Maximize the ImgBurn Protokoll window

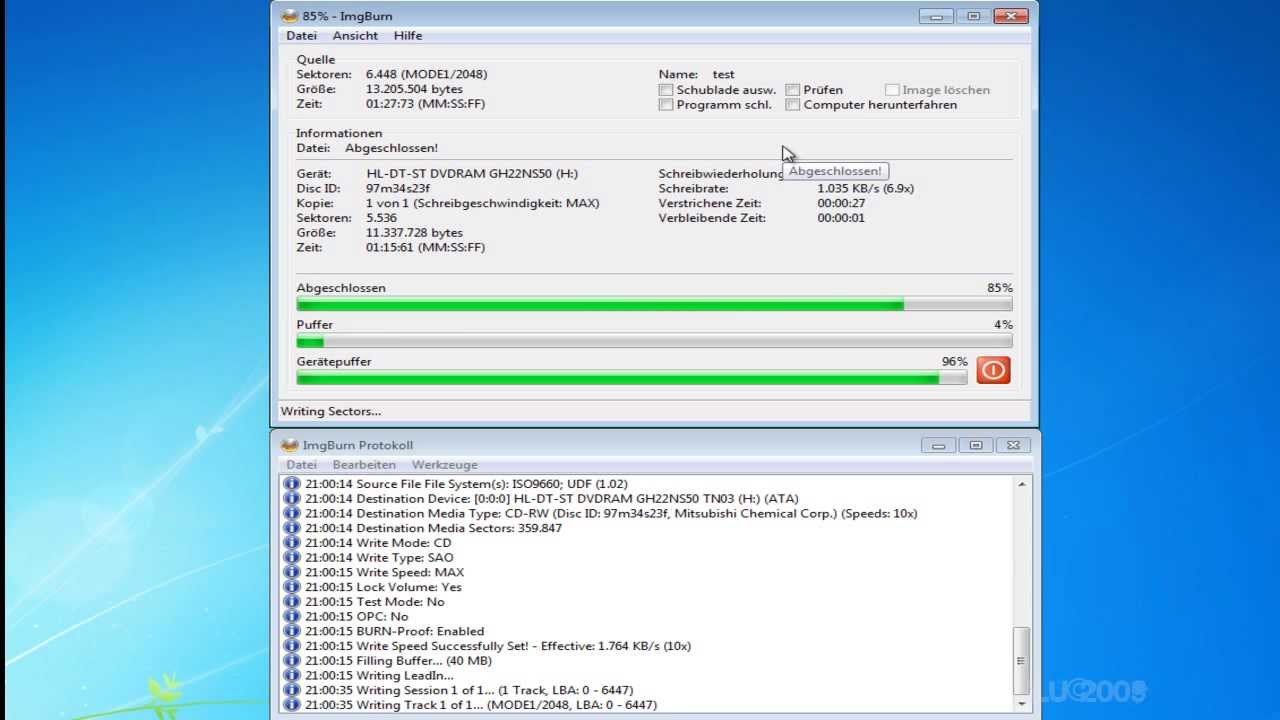(x=976, y=445)
